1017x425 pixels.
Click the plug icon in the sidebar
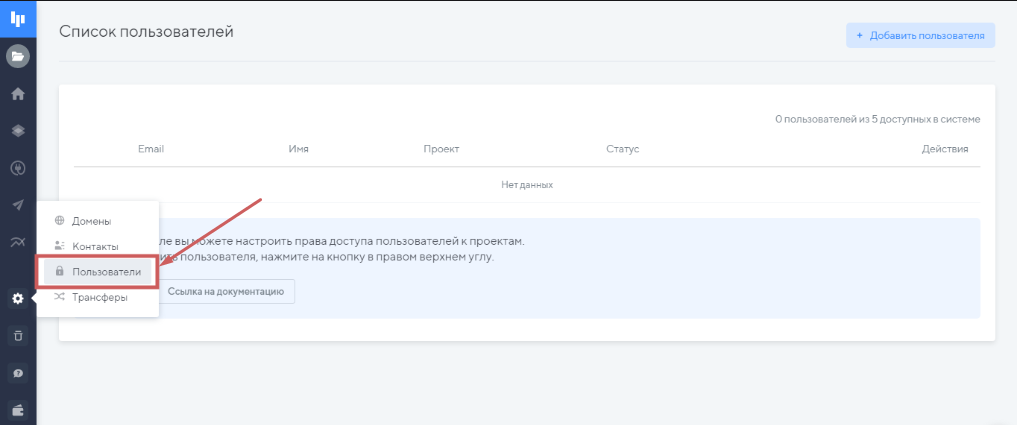[x=17, y=168]
